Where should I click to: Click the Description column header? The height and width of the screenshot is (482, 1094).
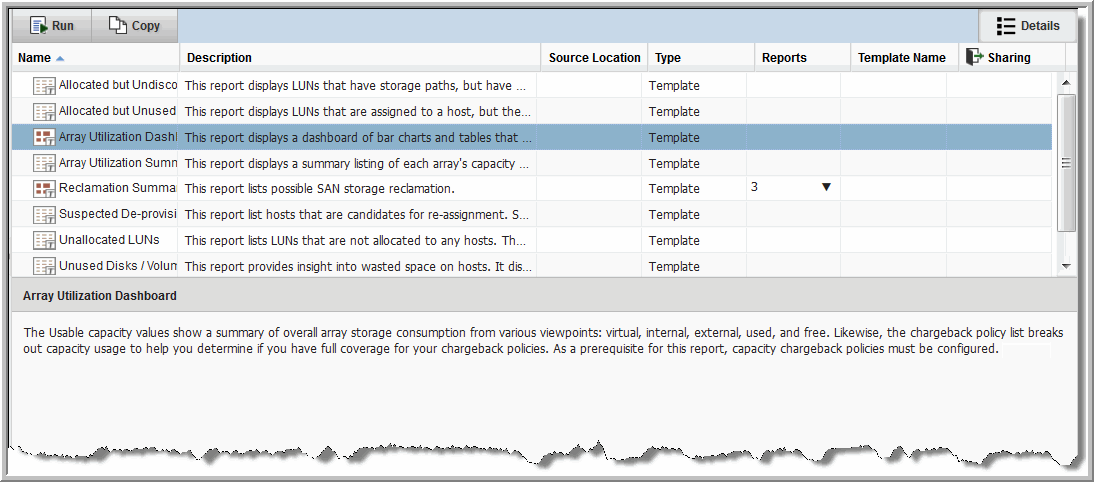tap(219, 58)
